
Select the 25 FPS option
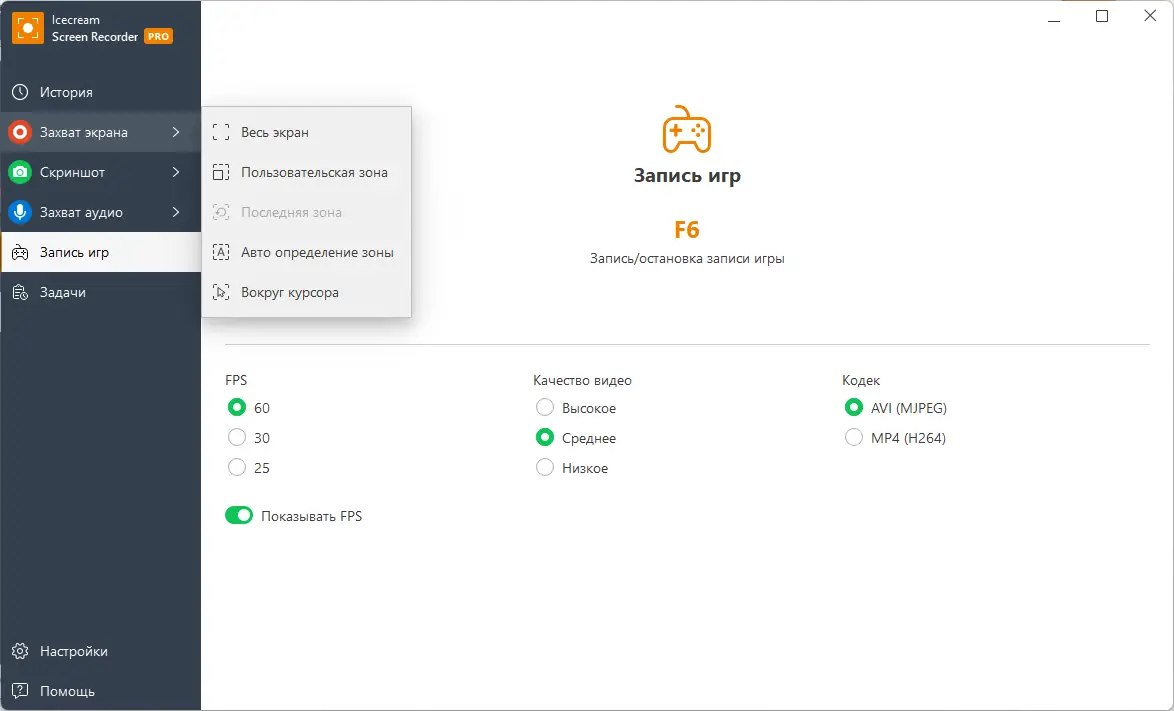click(x=237, y=468)
